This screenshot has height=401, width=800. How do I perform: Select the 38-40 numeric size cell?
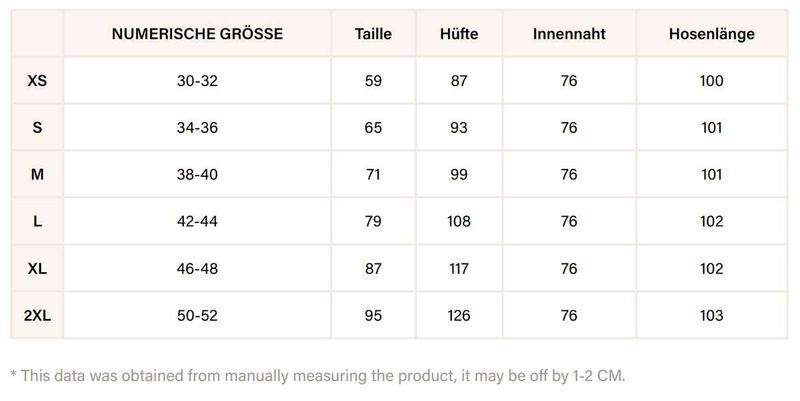pyautogui.click(x=197, y=174)
